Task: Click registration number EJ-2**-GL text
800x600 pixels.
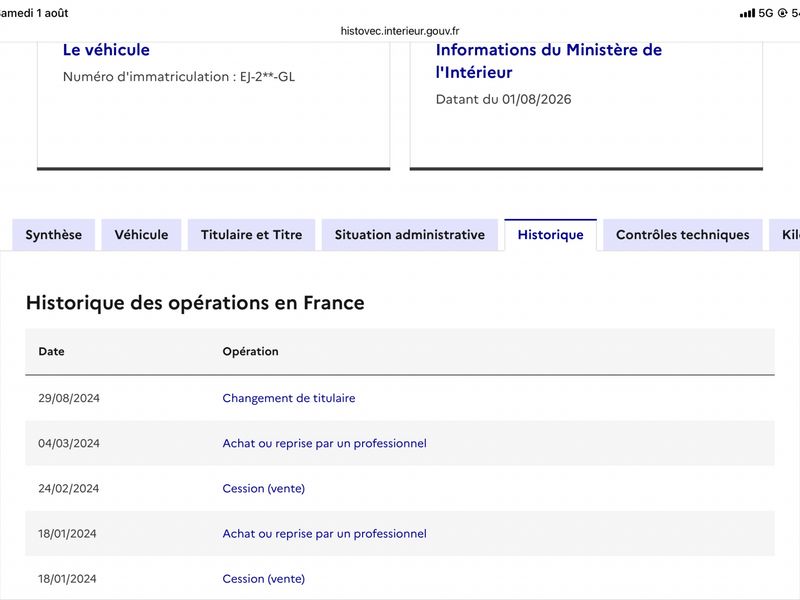Action: pos(267,77)
